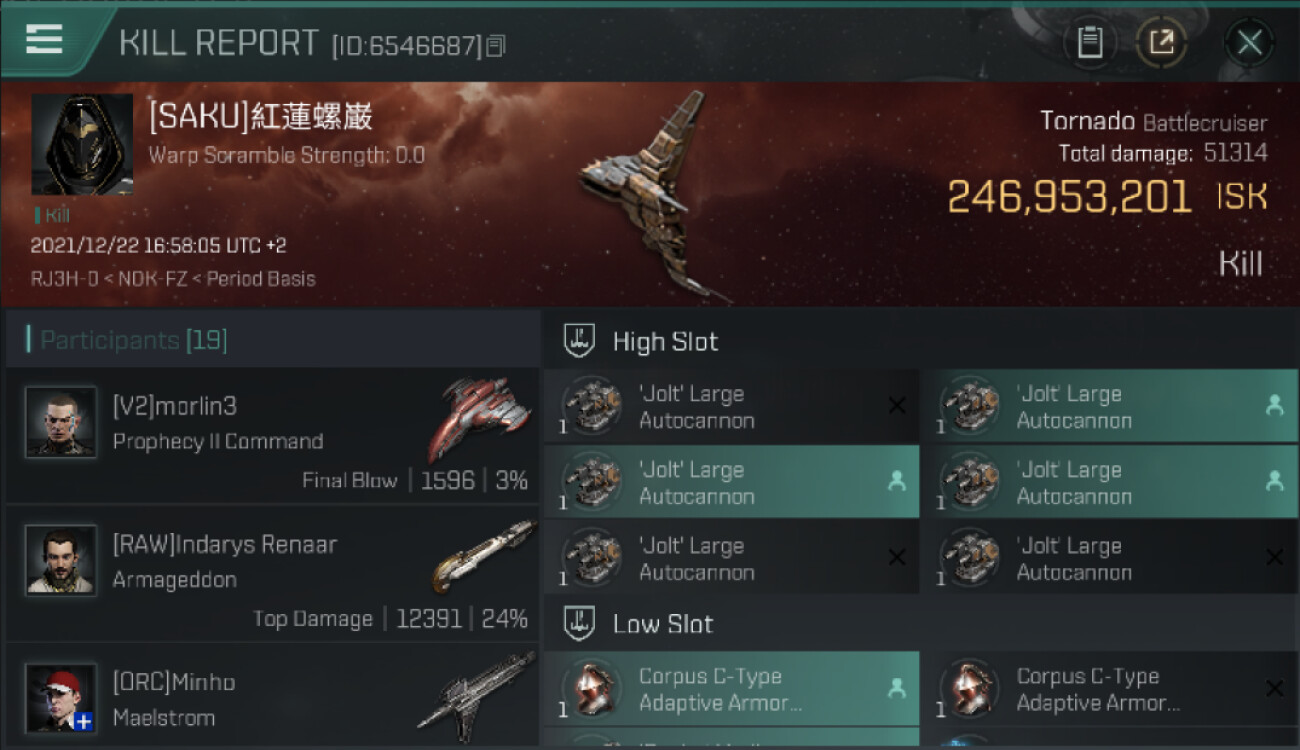Select morlin3's pilot portrait
Screen dimensions: 1300x750
pyautogui.click(x=61, y=422)
